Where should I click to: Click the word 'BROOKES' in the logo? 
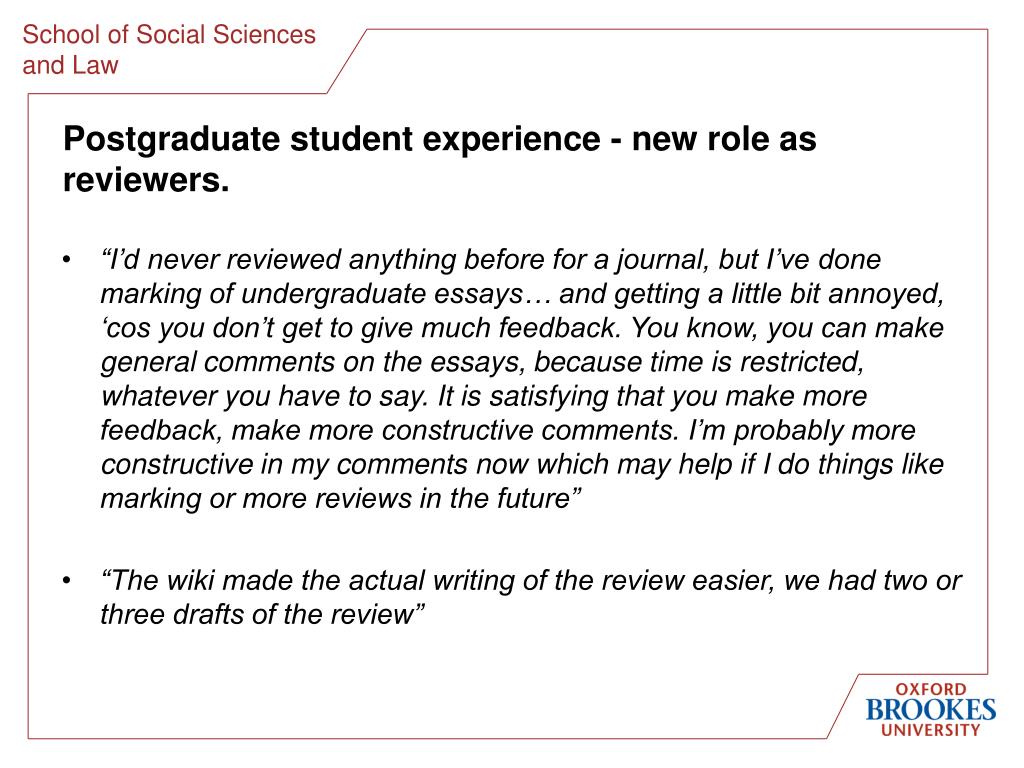click(x=931, y=710)
